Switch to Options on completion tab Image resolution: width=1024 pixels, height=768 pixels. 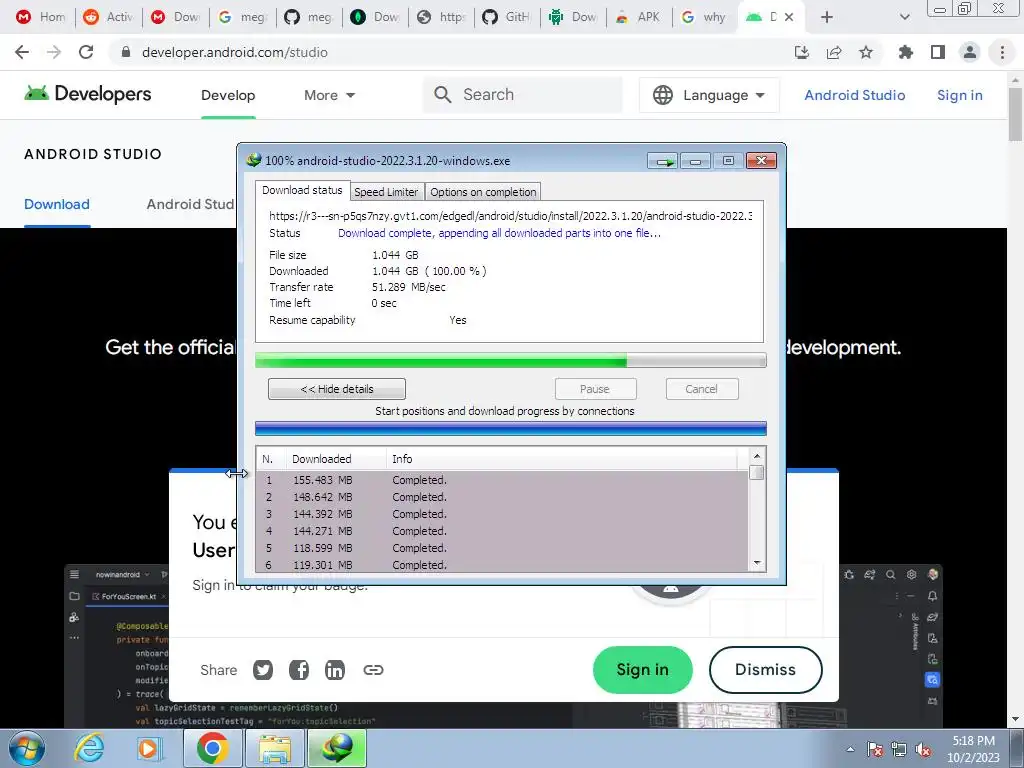click(x=483, y=192)
